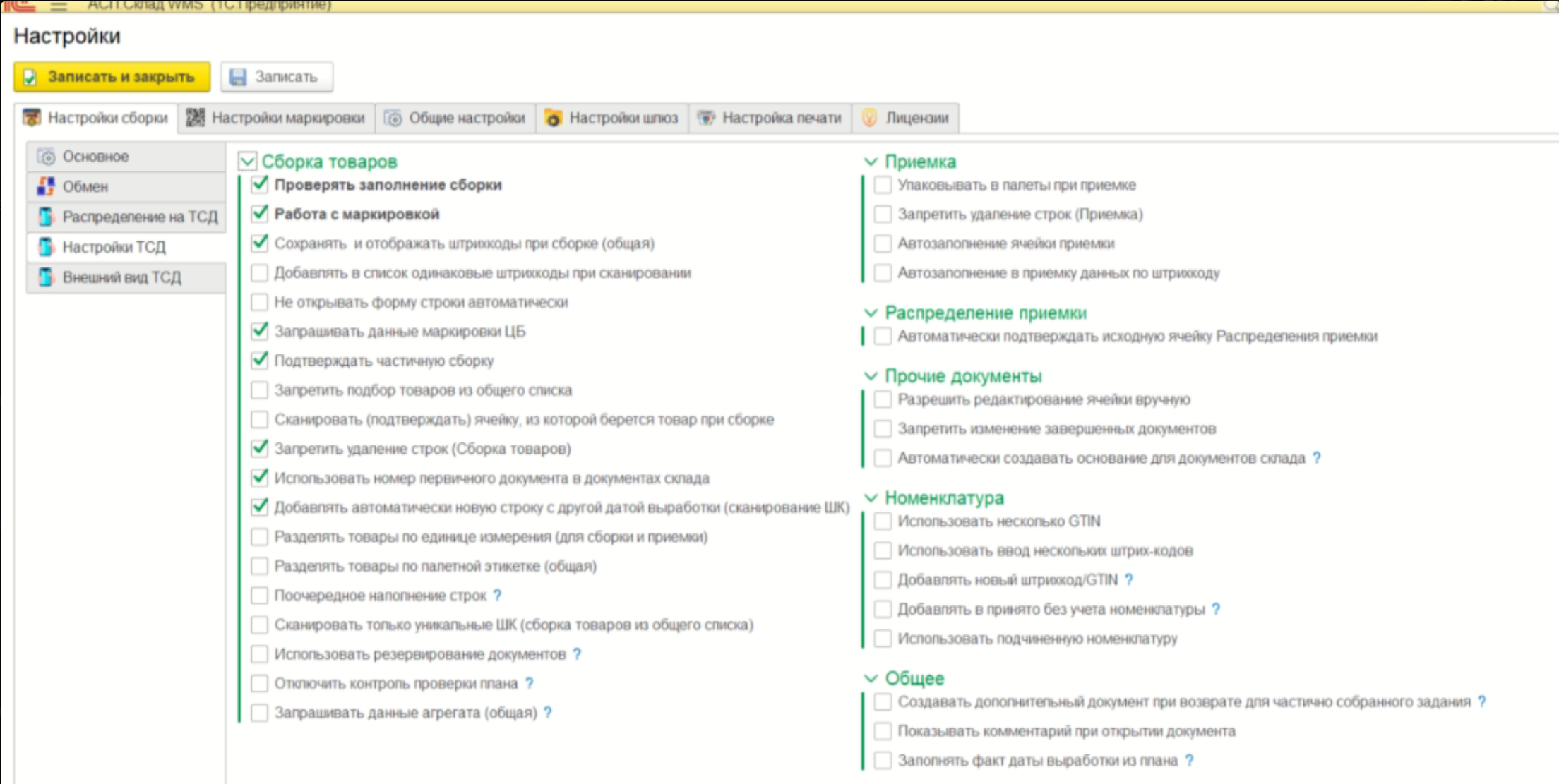Viewport: 1559px width, 784px height.
Task: Check Упаковывать в палеты при приемке
Action: pyautogui.click(x=883, y=185)
